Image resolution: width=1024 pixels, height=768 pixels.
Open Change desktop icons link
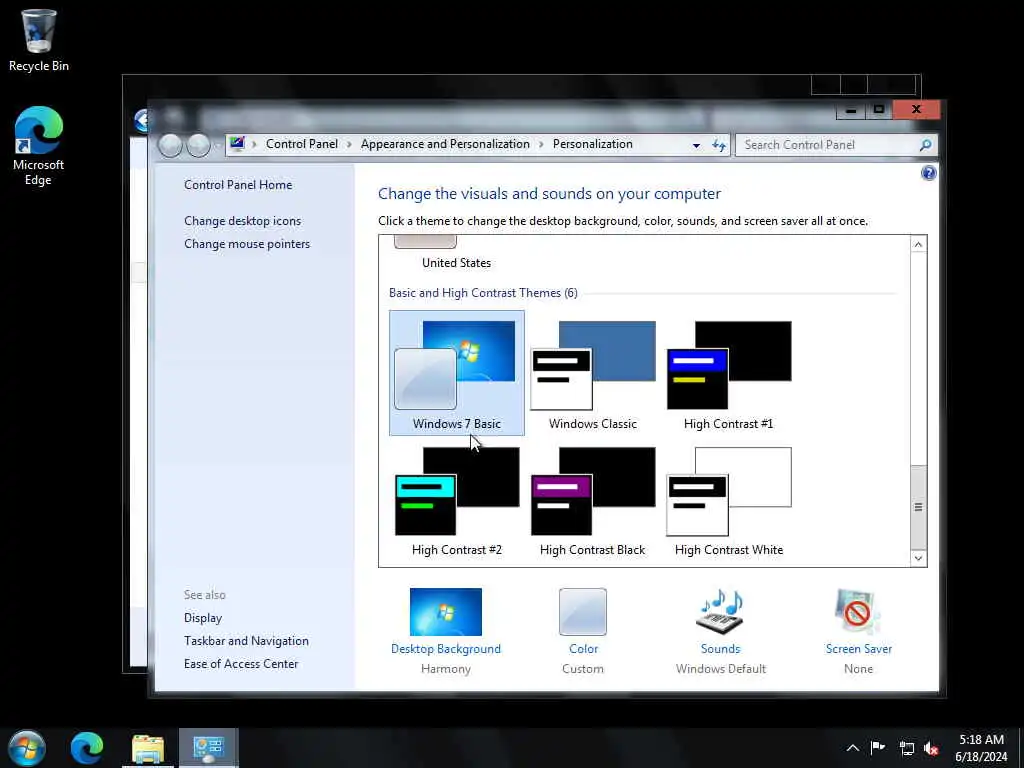pos(242,221)
